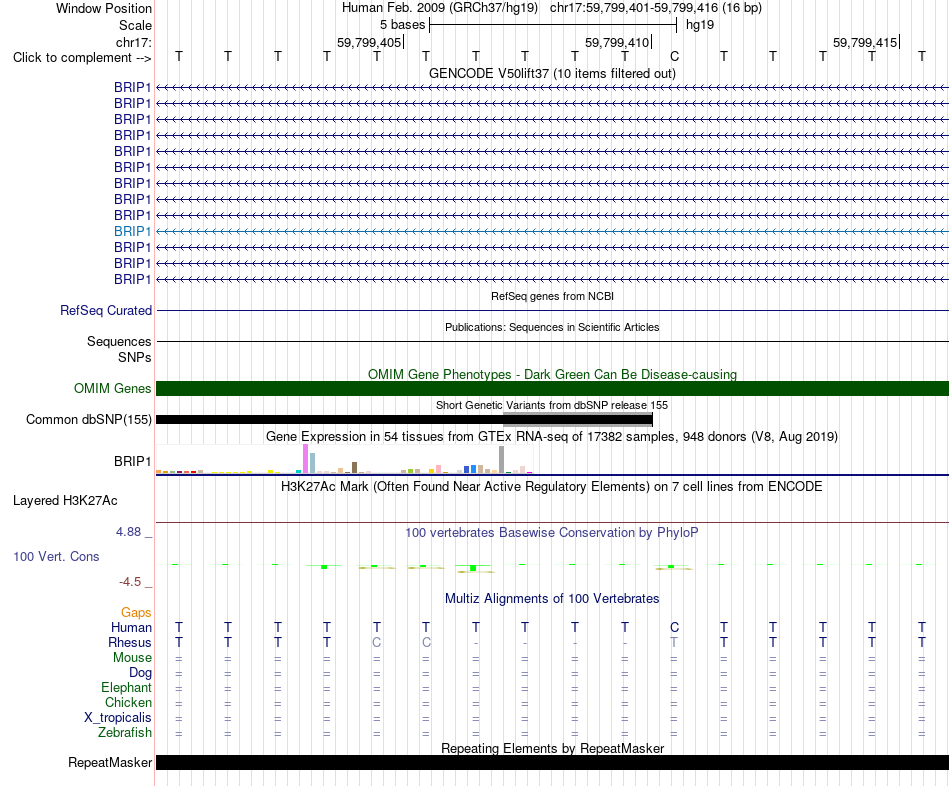Open 'Repeating Elements by RepeatMasker' title
This screenshot has width=950, height=786.
point(552,748)
